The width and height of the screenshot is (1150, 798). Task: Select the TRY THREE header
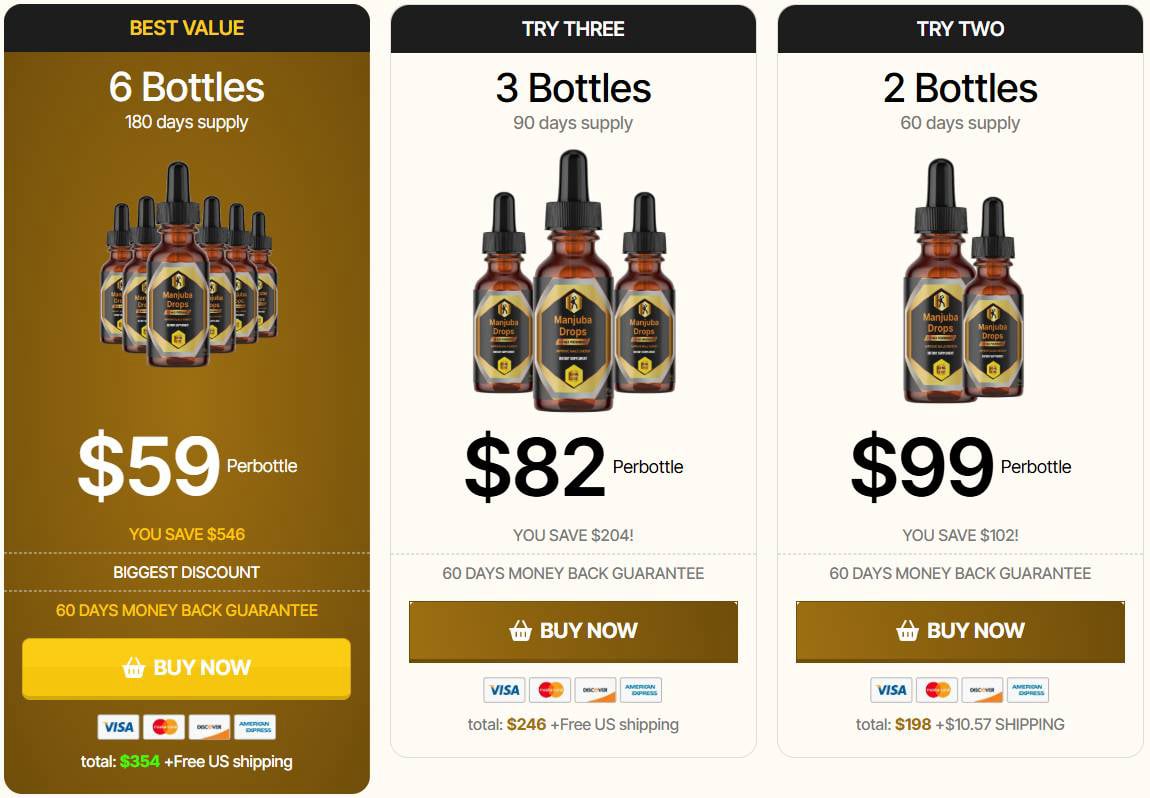574,29
